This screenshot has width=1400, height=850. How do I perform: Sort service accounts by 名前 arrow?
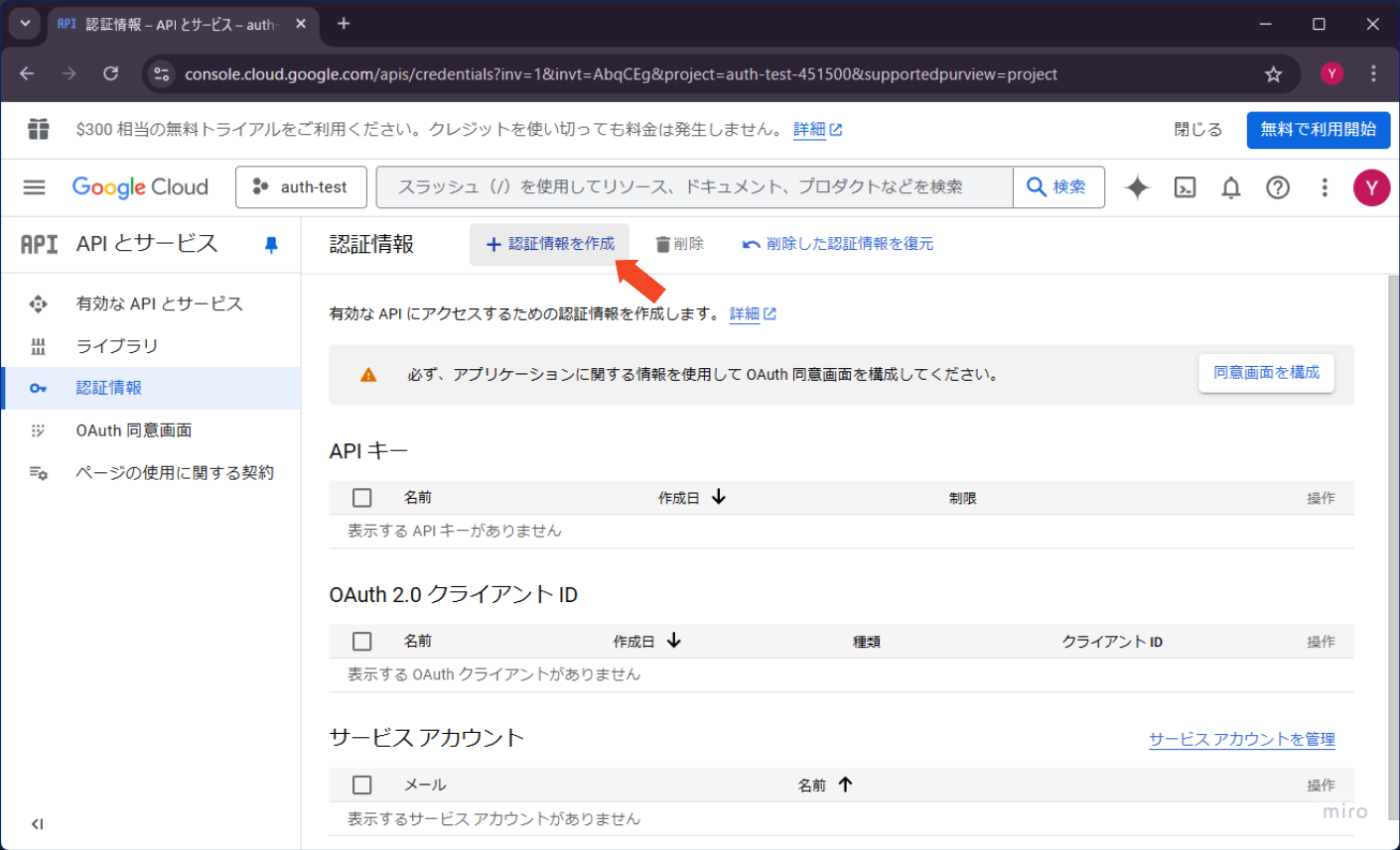coord(845,785)
